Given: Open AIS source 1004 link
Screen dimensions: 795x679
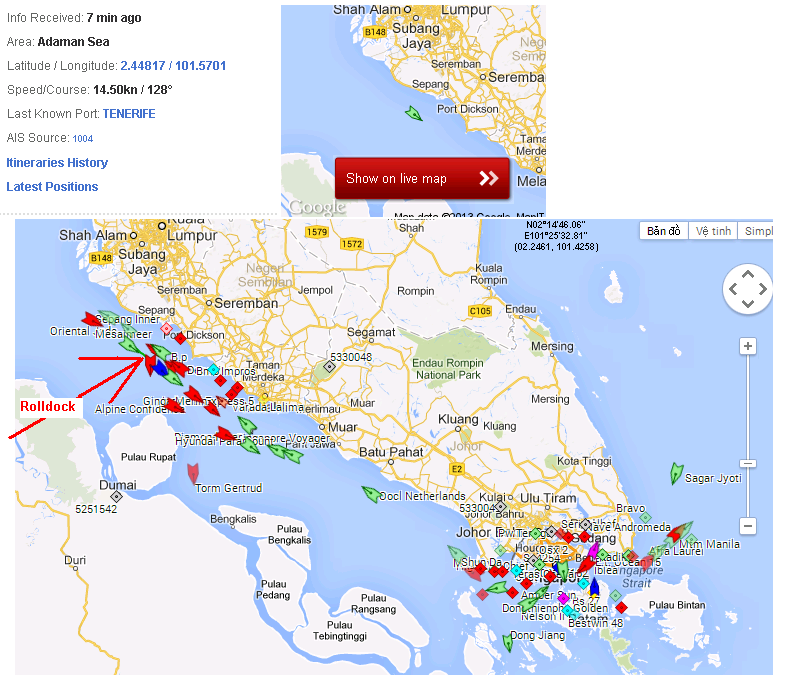Looking at the screenshot, I should 83,138.
